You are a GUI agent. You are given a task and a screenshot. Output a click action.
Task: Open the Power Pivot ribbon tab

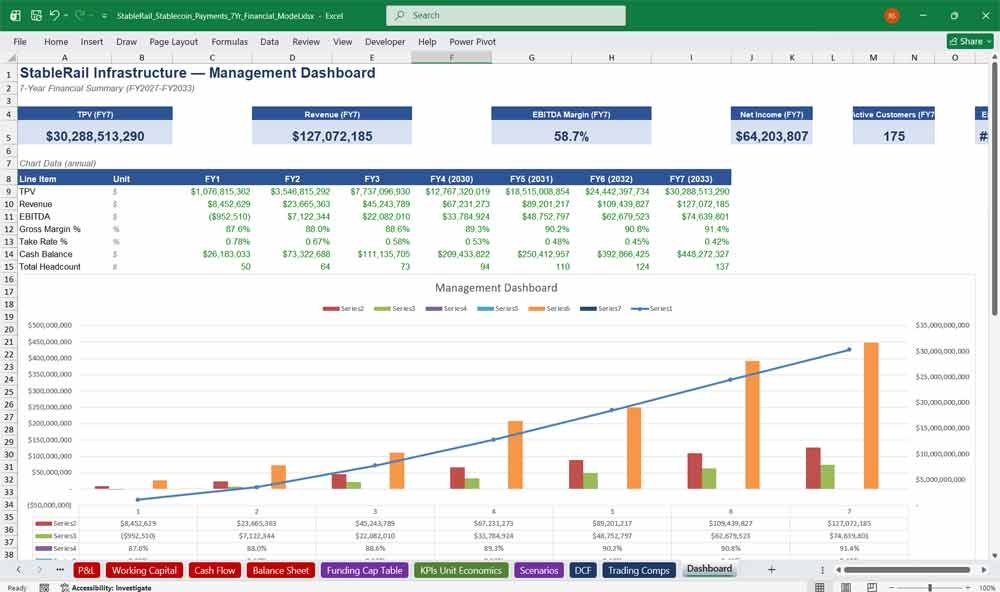pos(472,41)
